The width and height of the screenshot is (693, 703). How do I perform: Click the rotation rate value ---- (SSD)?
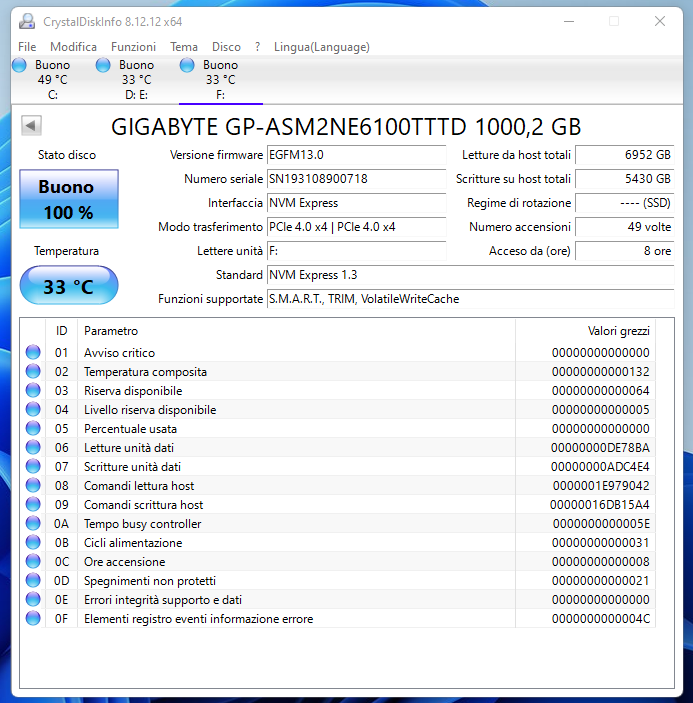(625, 203)
